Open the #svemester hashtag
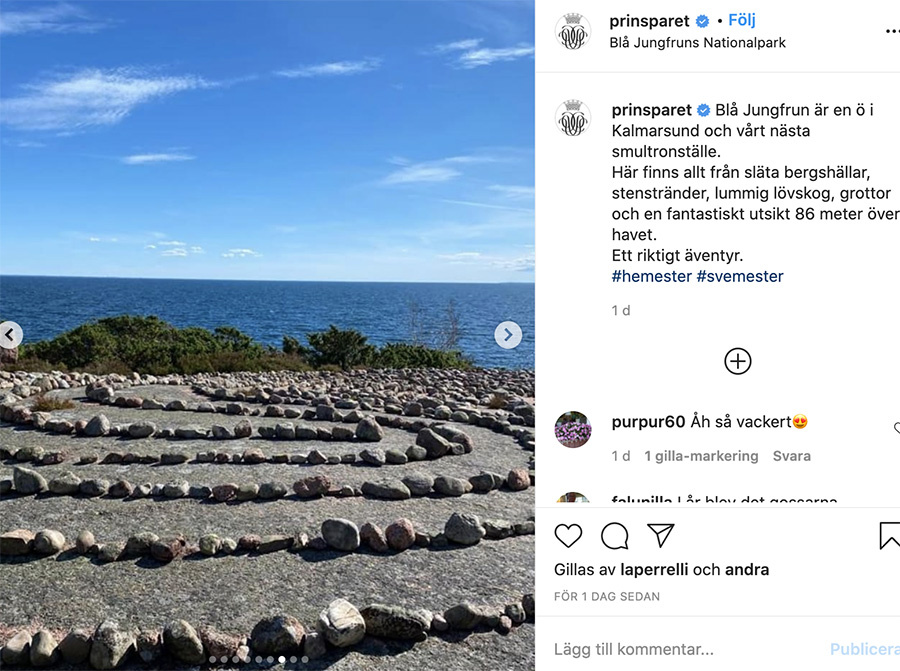900x671 pixels. pos(740,276)
